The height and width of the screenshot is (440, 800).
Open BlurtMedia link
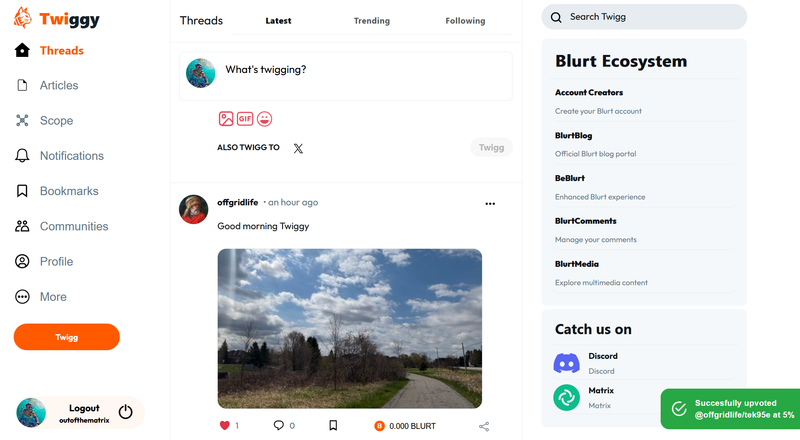pyautogui.click(x=577, y=264)
